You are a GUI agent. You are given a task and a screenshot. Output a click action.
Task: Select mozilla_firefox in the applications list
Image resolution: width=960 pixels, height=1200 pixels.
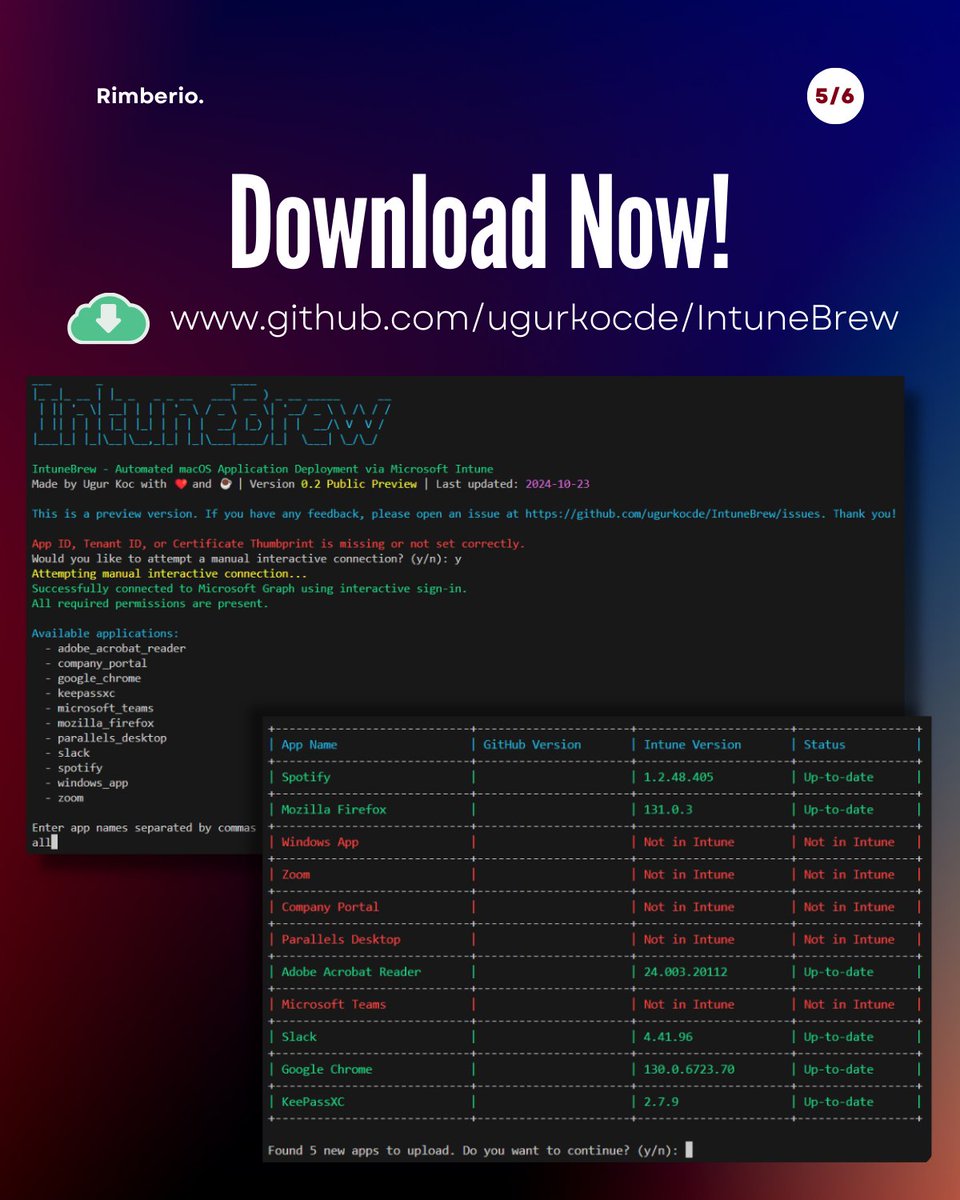pyautogui.click(x=105, y=723)
